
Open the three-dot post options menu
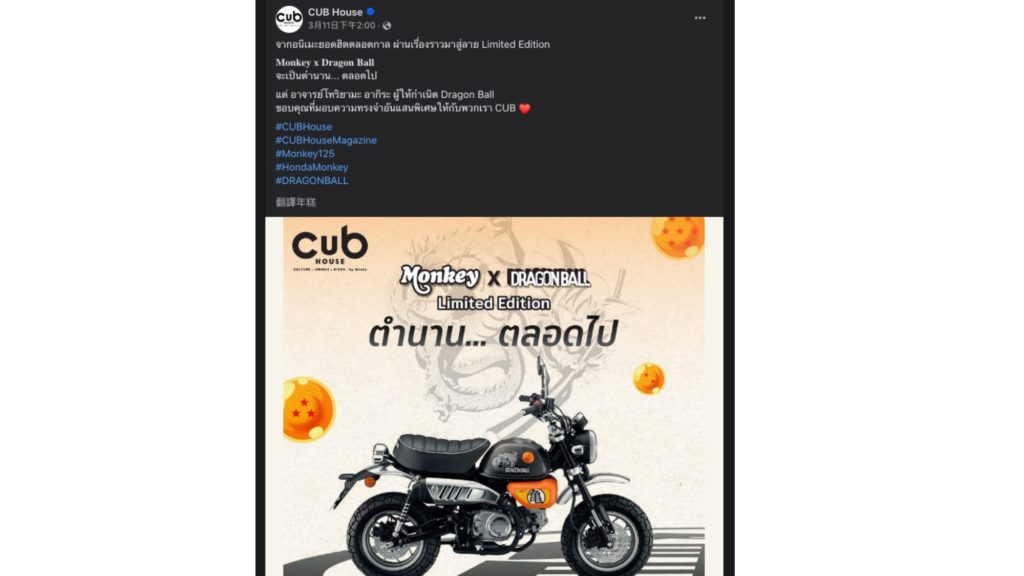click(700, 18)
